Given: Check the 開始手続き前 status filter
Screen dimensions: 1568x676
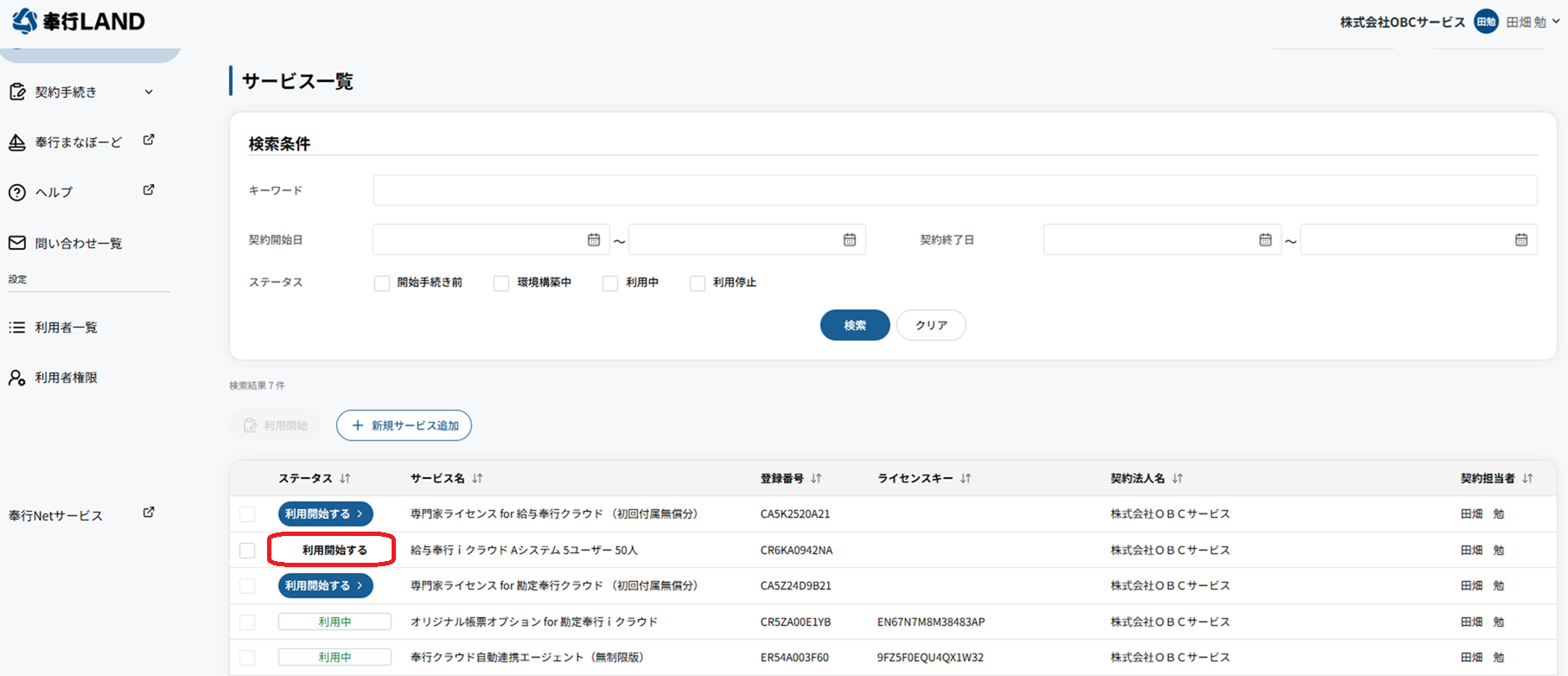Looking at the screenshot, I should click(382, 284).
